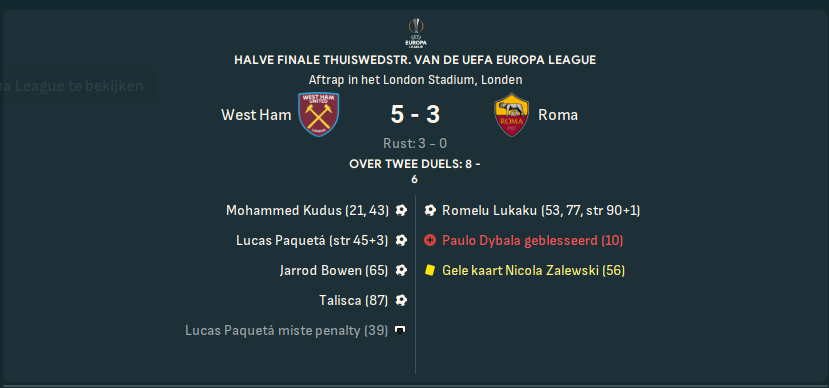This screenshot has width=829, height=388.
Task: Click the yellow card icon for Zalewski
Action: click(429, 271)
